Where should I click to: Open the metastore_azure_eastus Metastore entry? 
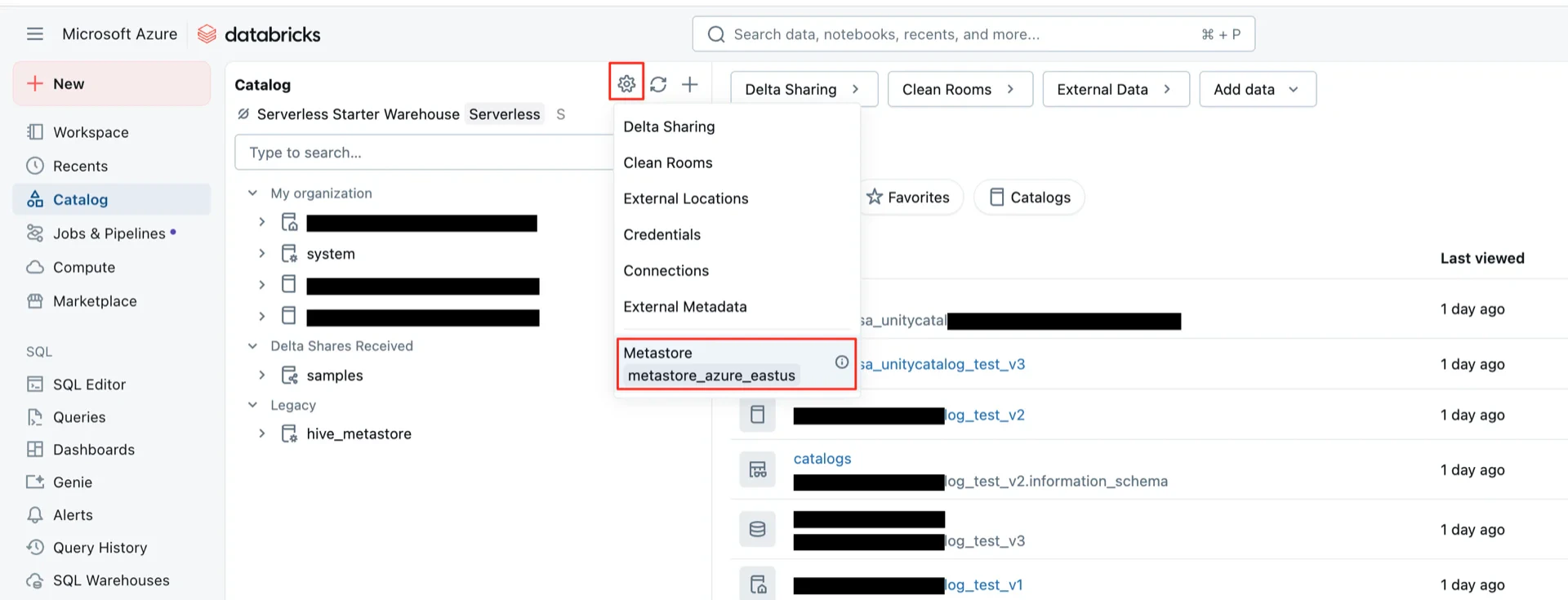point(736,364)
